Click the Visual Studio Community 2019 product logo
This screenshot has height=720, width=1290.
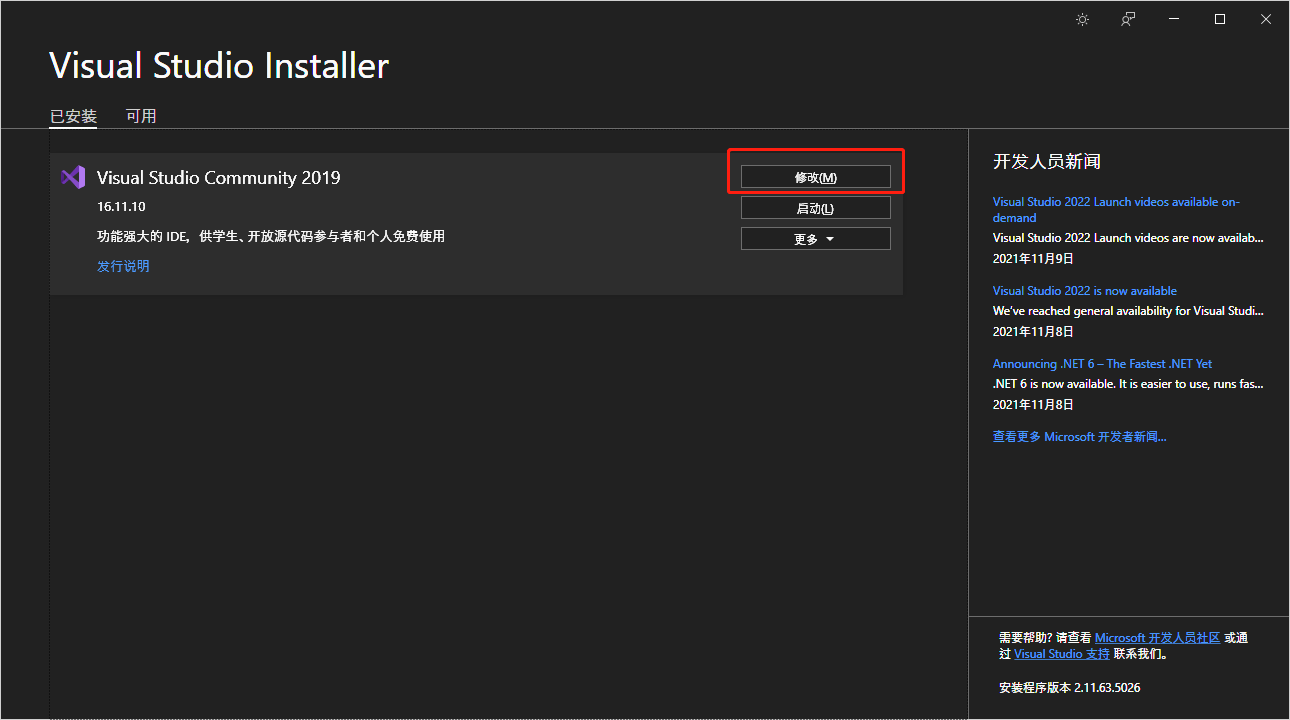[x=73, y=177]
